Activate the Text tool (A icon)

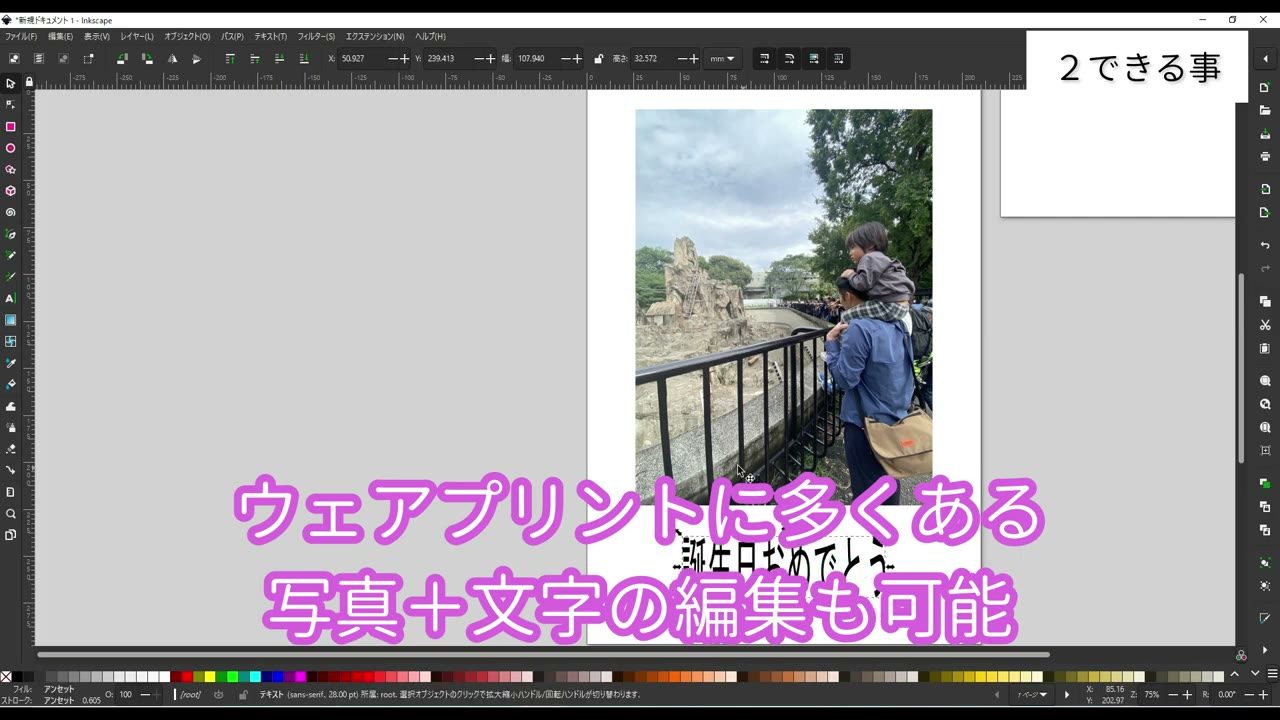(11, 298)
